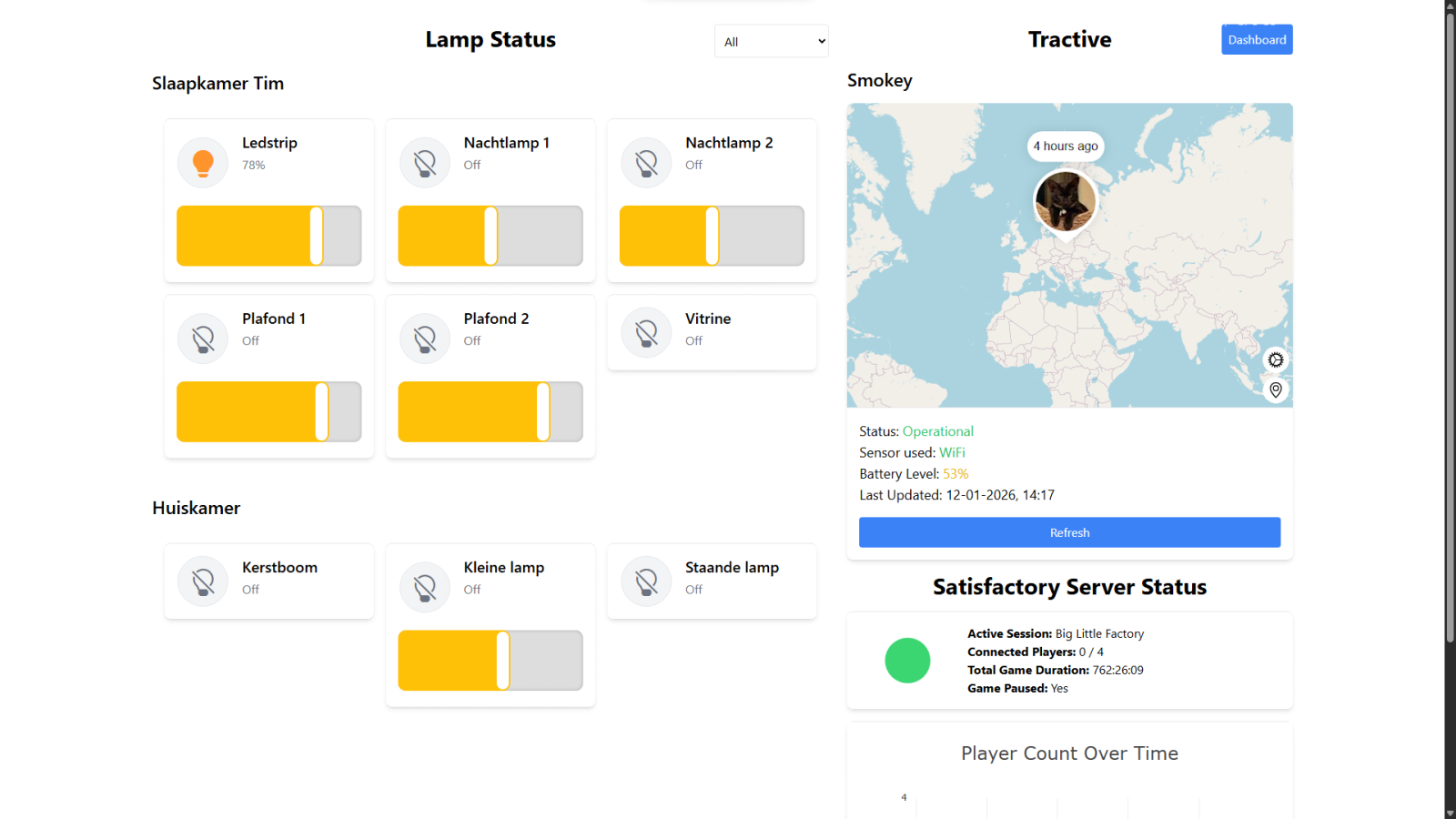Viewport: 1456px width, 819px height.
Task: Toggle the Kleine lamp switch
Action: tap(490, 660)
